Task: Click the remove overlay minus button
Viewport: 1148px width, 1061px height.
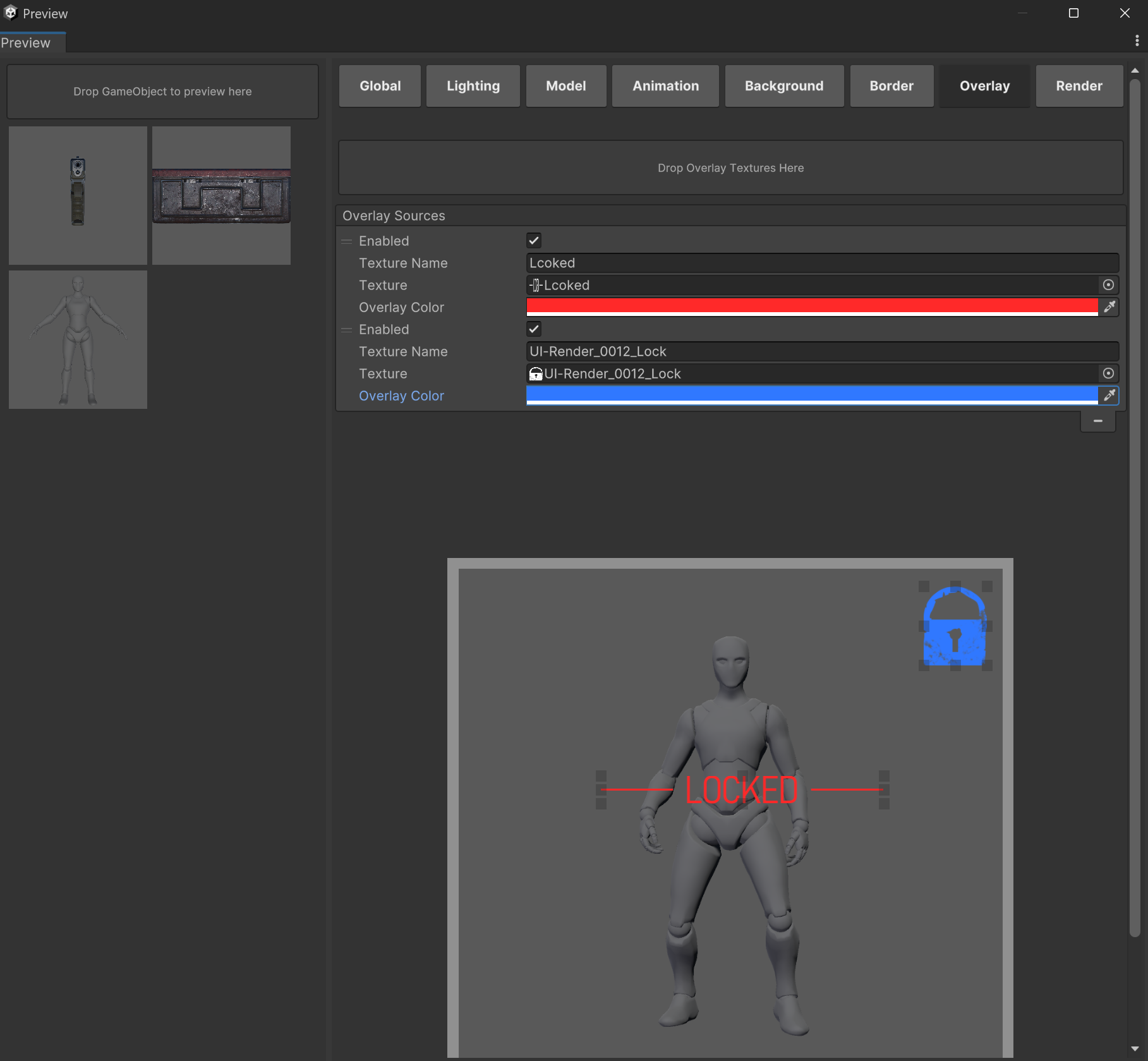Action: pos(1097,421)
